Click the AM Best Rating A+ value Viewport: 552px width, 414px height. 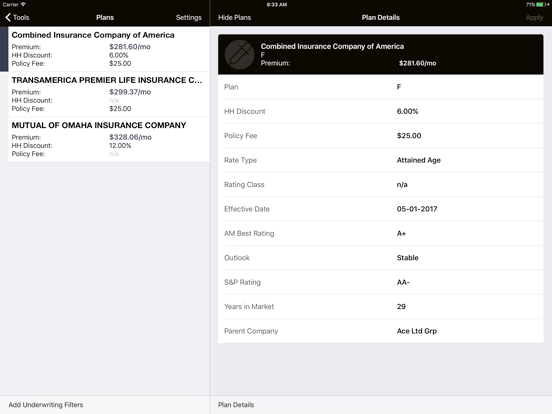click(401, 233)
